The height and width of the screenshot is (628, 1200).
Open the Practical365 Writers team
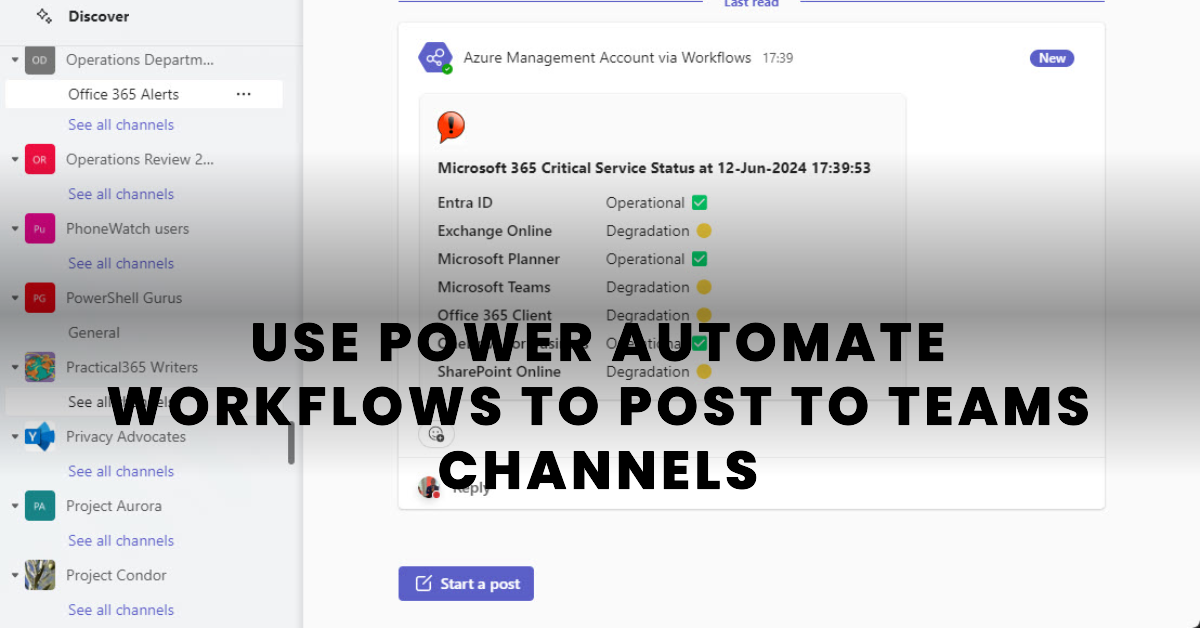132,367
